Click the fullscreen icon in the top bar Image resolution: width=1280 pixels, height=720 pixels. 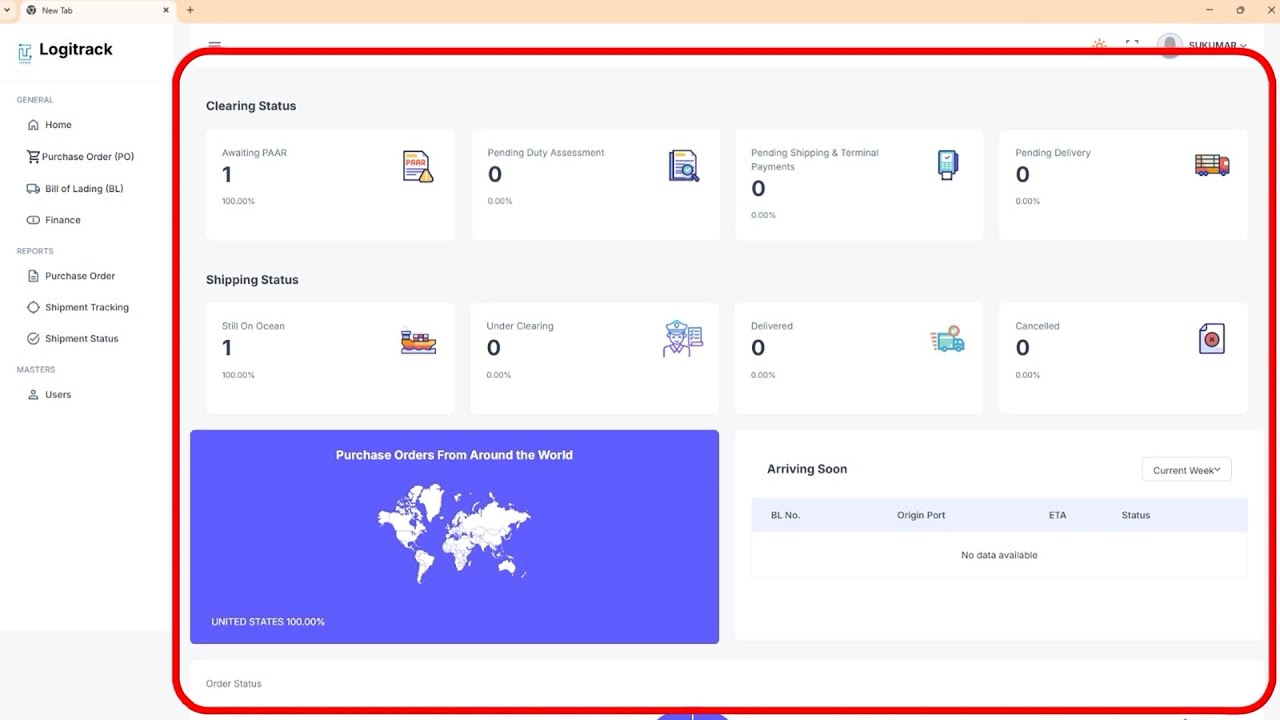point(1132,45)
